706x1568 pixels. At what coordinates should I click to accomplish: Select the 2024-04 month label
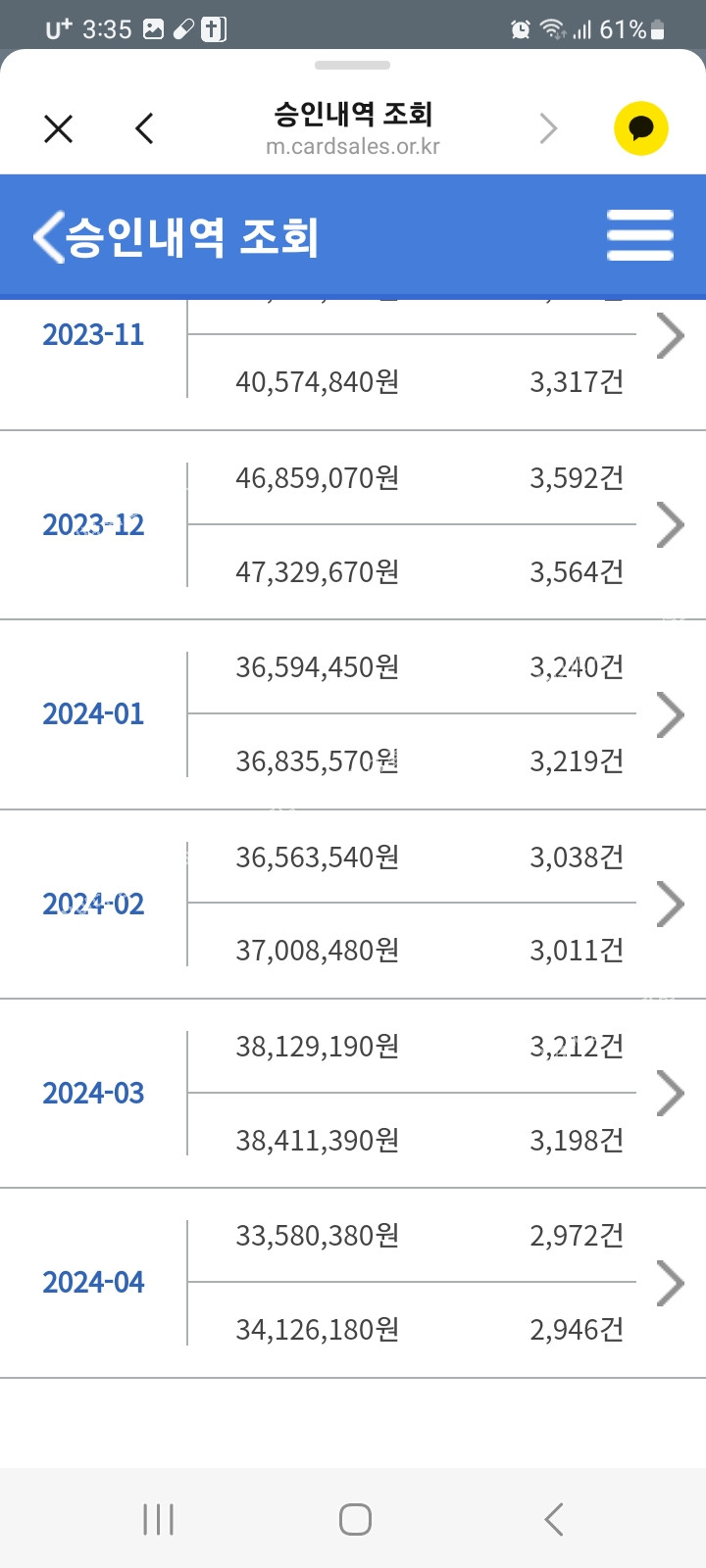click(x=93, y=1283)
